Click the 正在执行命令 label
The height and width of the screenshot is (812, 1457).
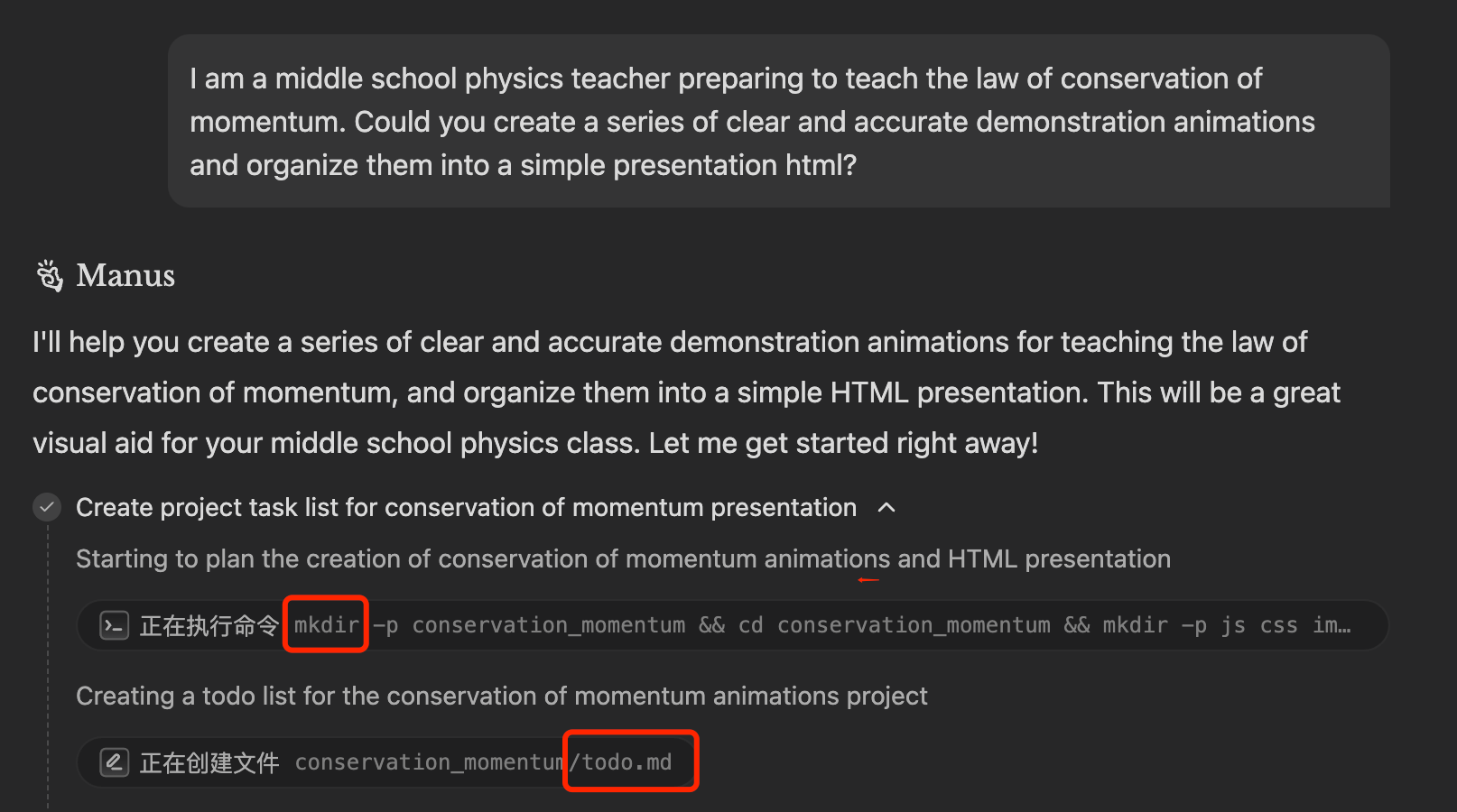(x=209, y=625)
